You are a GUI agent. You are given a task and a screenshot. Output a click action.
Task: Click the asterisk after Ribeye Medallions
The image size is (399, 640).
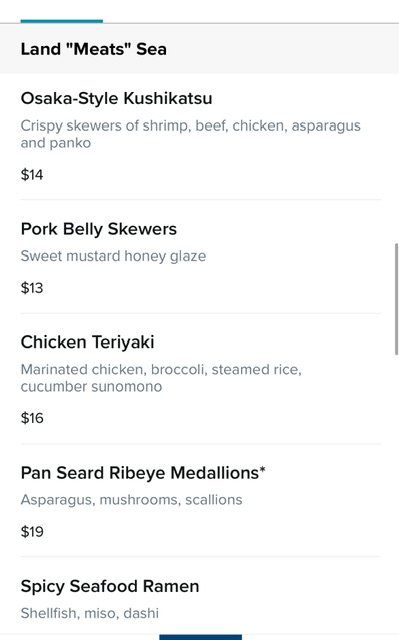pyautogui.click(x=262, y=469)
